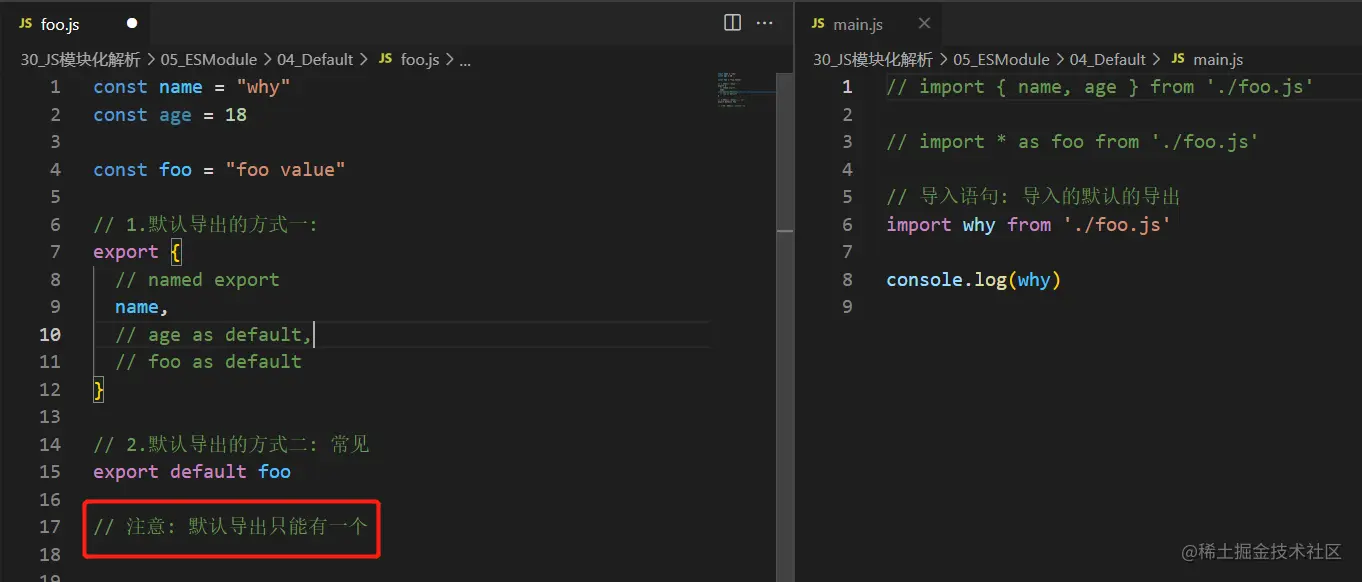Viewport: 1362px width, 582px height.
Task: Close the main.js tab
Action: [x=924, y=24]
